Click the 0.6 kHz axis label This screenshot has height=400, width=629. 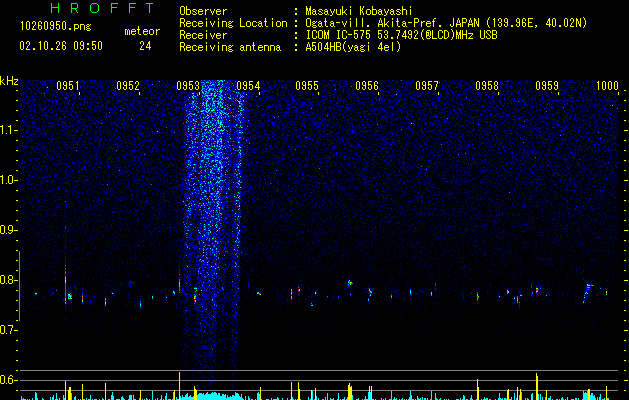coord(7,380)
